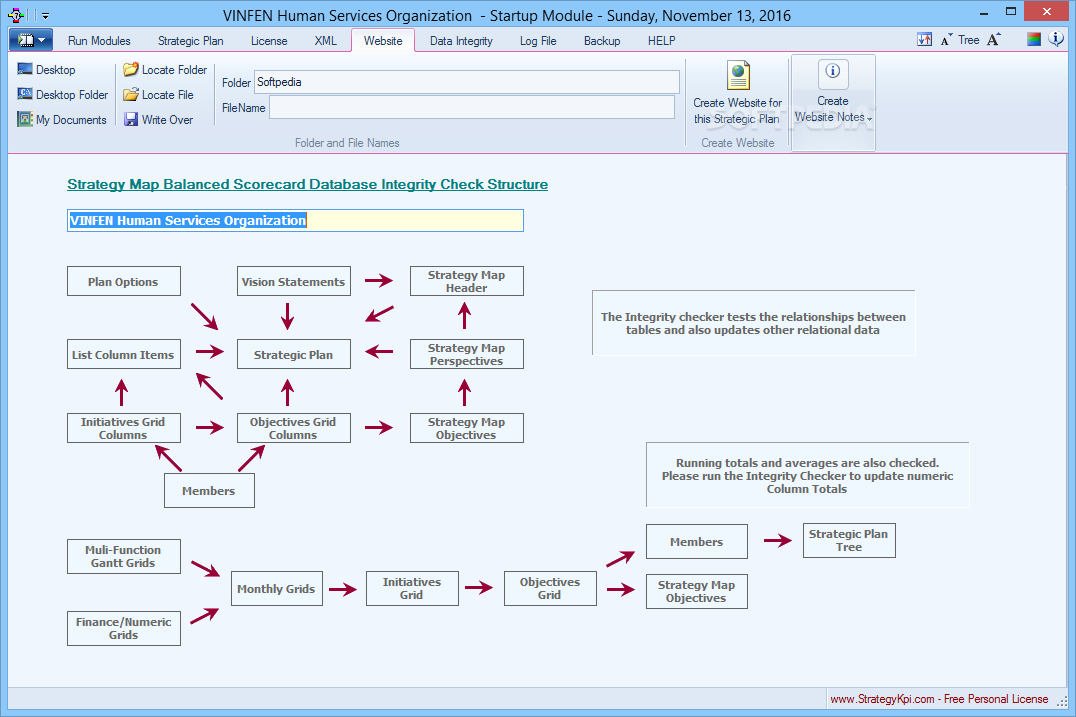Click the FileName input field

pos(472,108)
